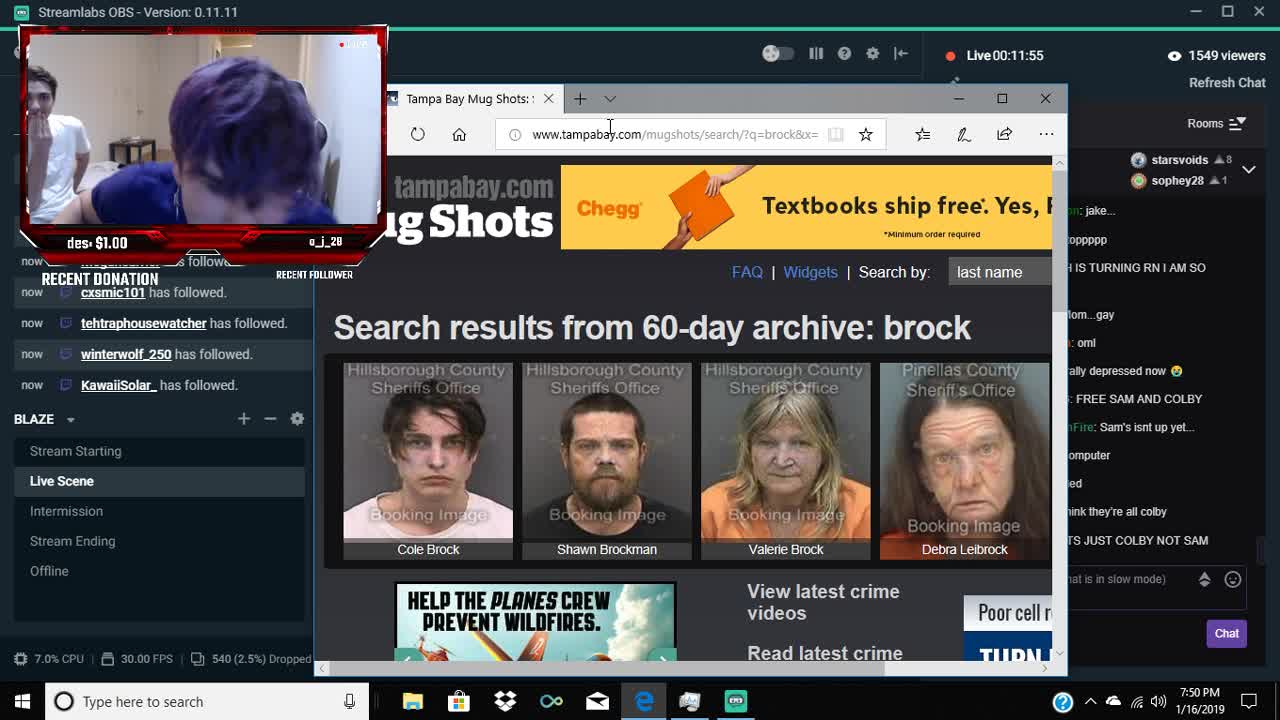1280x720 pixels.
Task: Remove selected scene with minus icon
Action: [x=270, y=419]
